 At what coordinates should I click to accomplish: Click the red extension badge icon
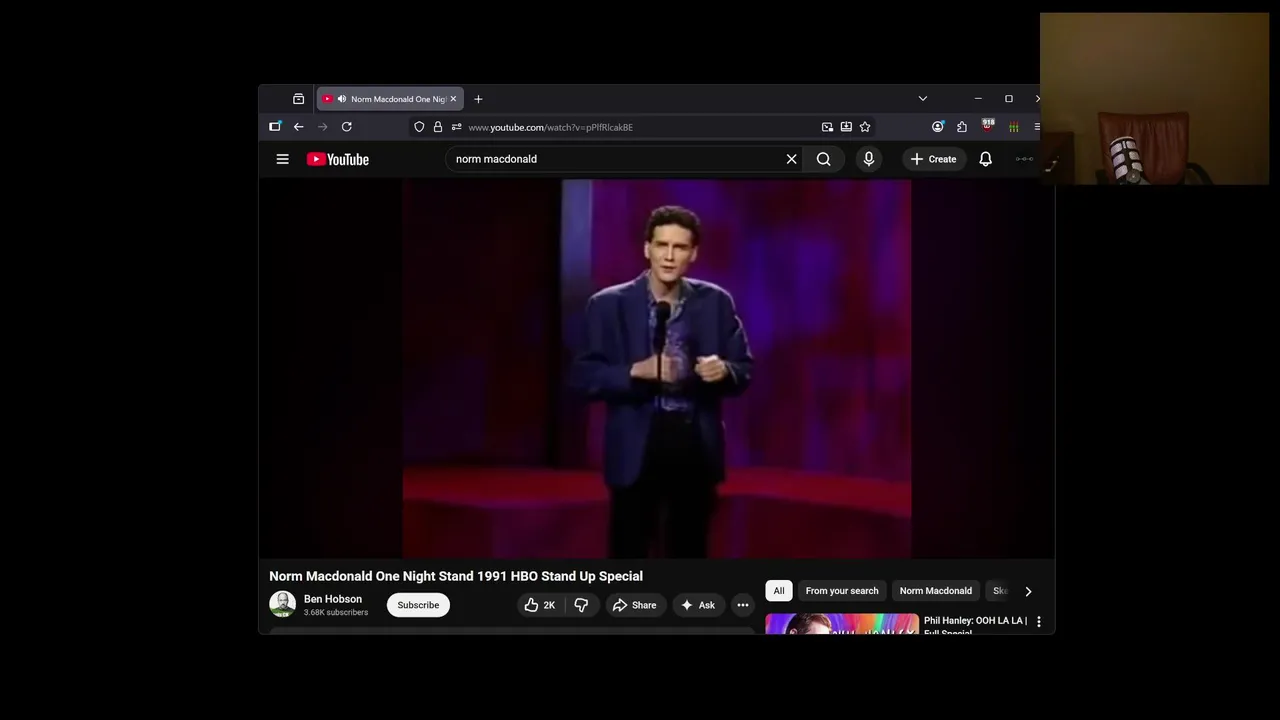click(988, 126)
